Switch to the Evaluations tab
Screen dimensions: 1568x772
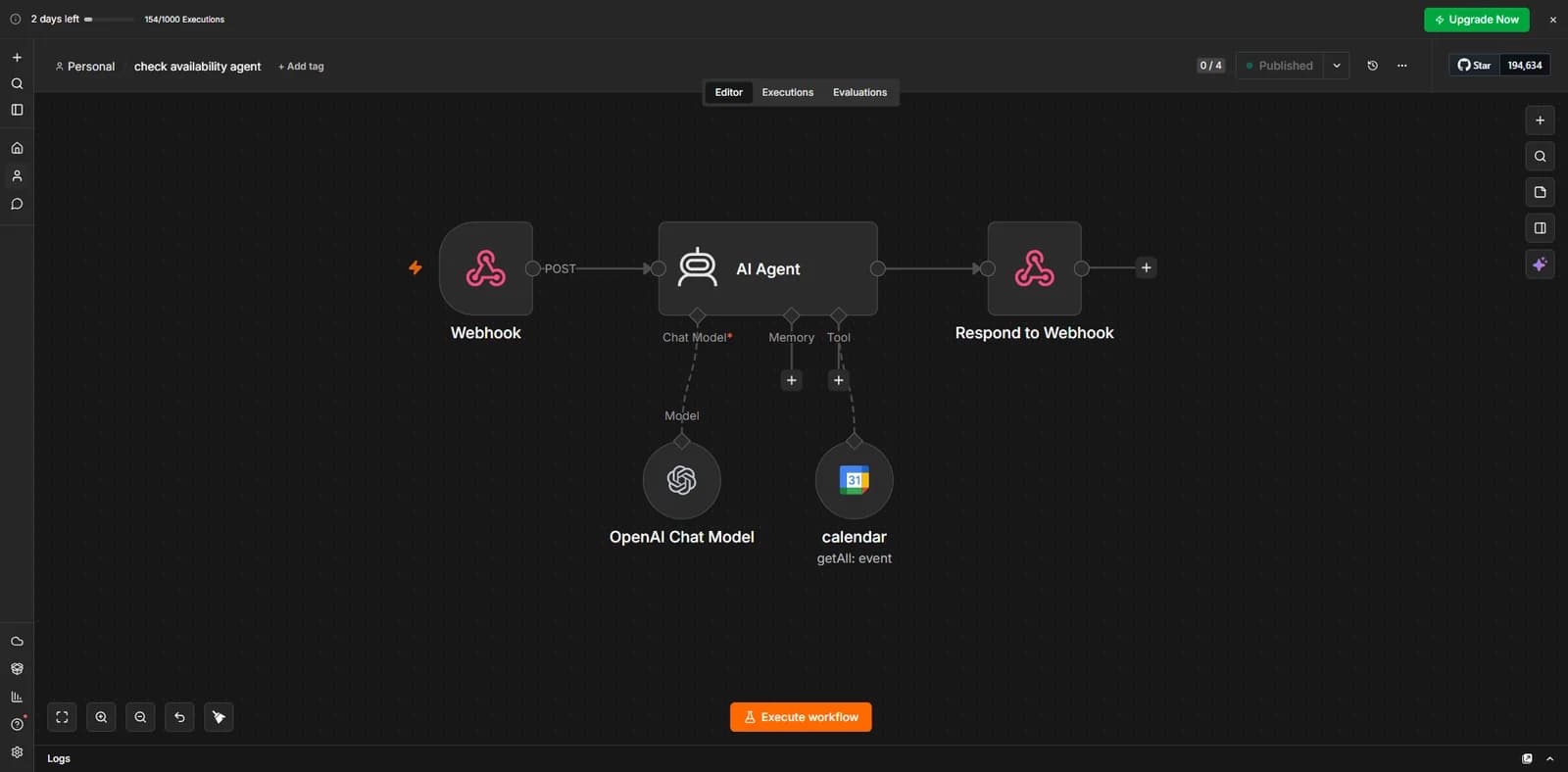point(859,92)
